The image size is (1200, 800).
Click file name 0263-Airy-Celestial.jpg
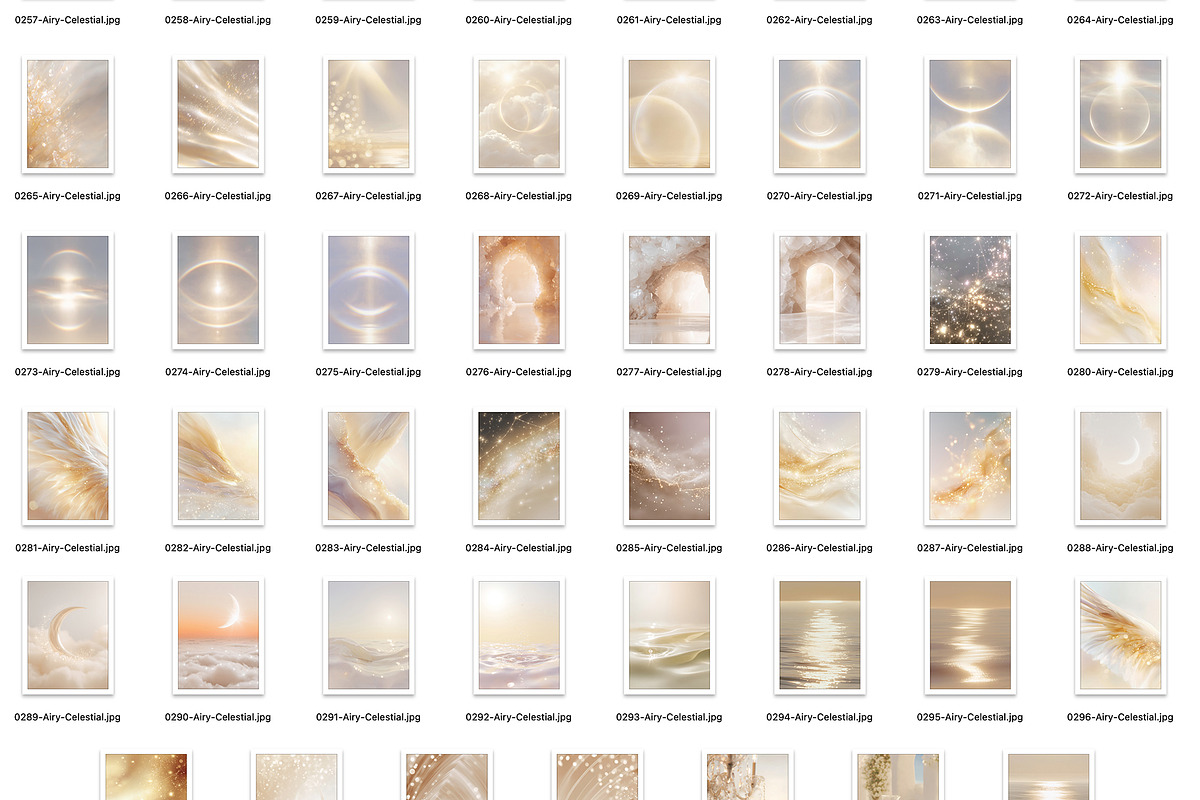pyautogui.click(x=970, y=20)
